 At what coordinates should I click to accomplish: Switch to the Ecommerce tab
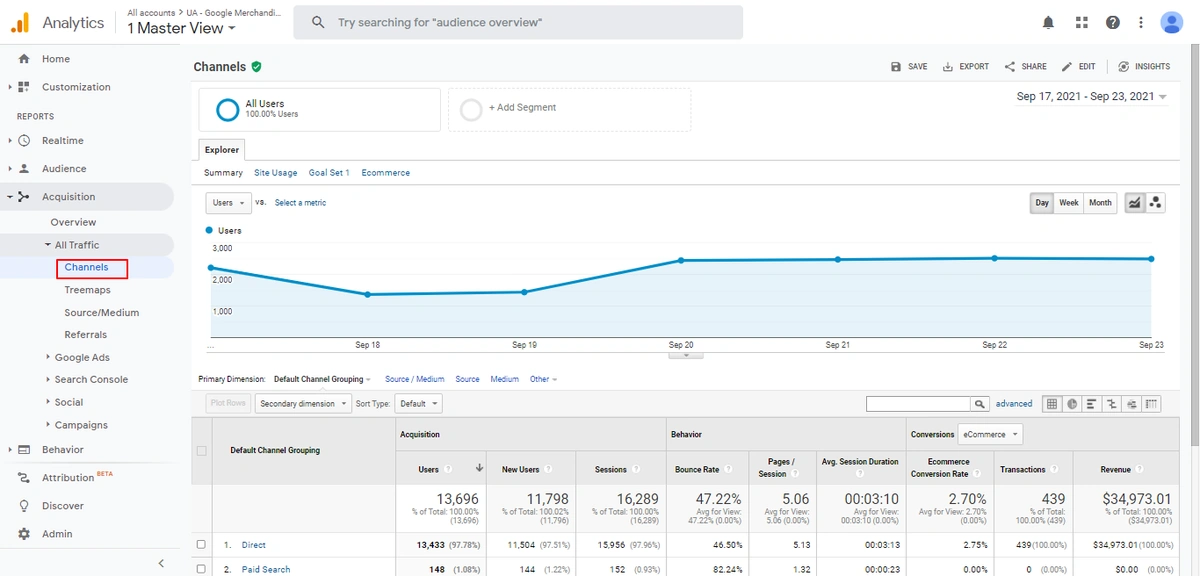(x=385, y=172)
